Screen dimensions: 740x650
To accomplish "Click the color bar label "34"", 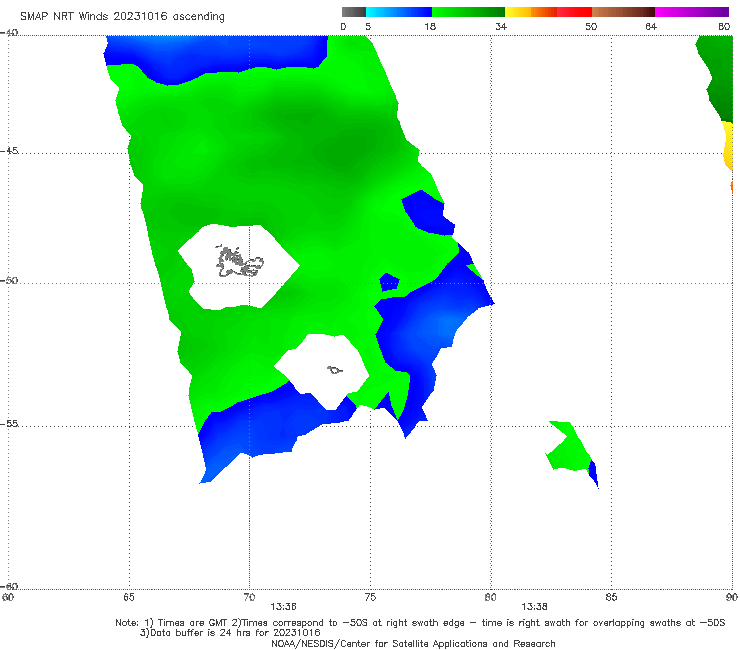I will [501, 27].
